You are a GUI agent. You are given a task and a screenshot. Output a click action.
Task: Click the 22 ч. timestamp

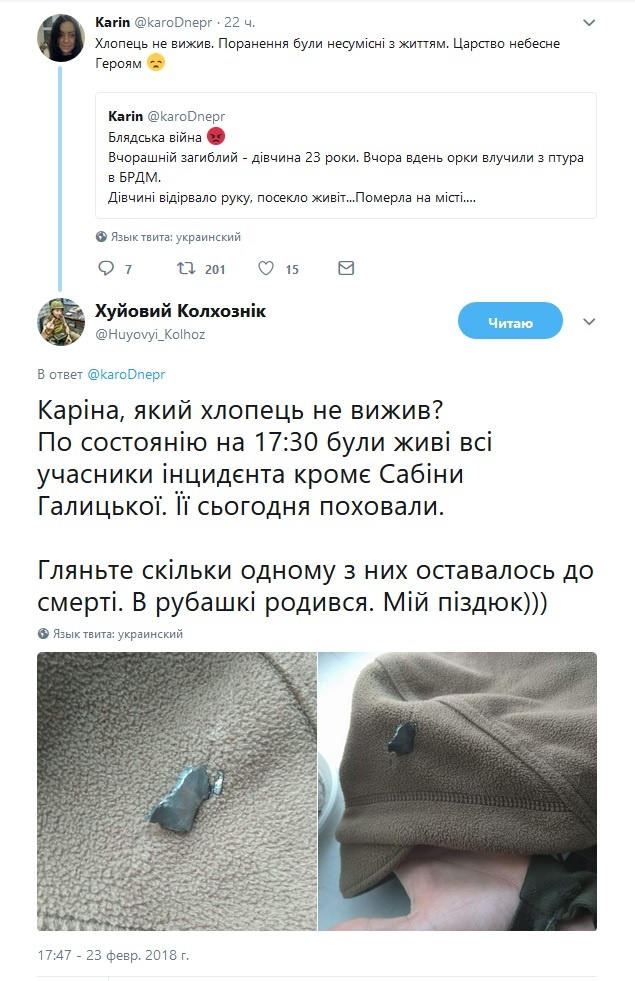[x=240, y=23]
